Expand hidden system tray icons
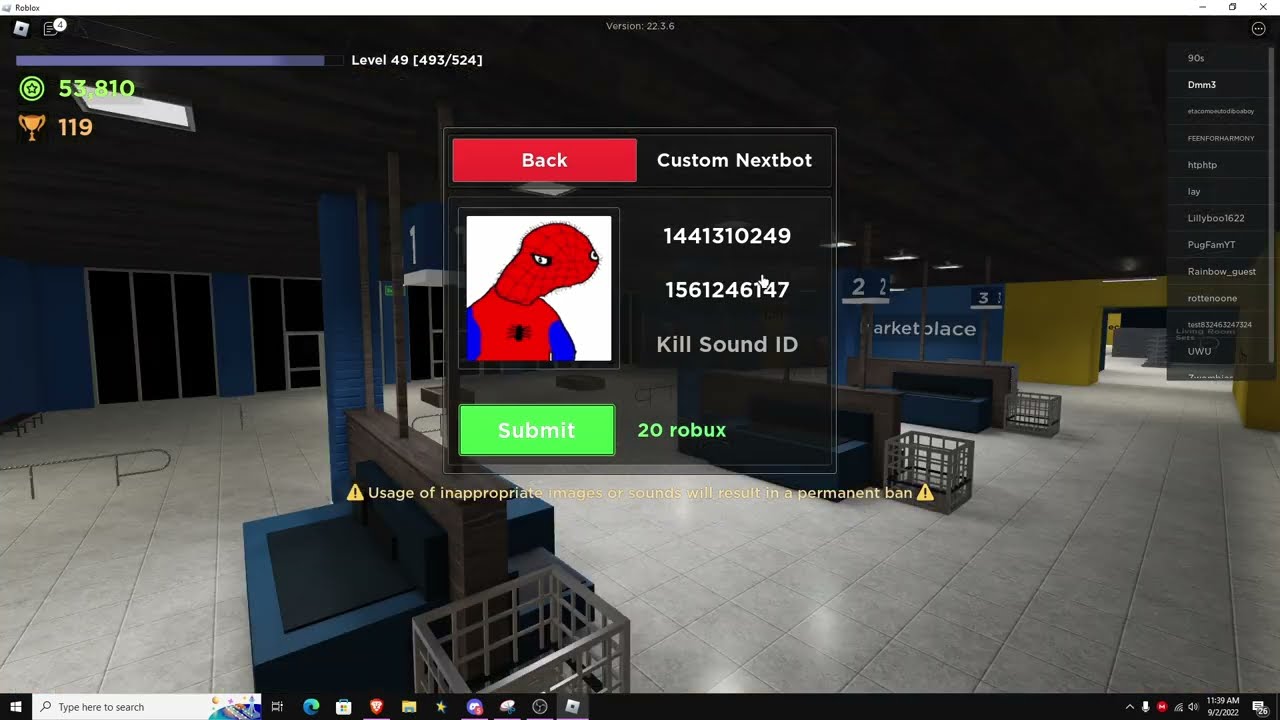The height and width of the screenshot is (720, 1280). click(x=1130, y=707)
